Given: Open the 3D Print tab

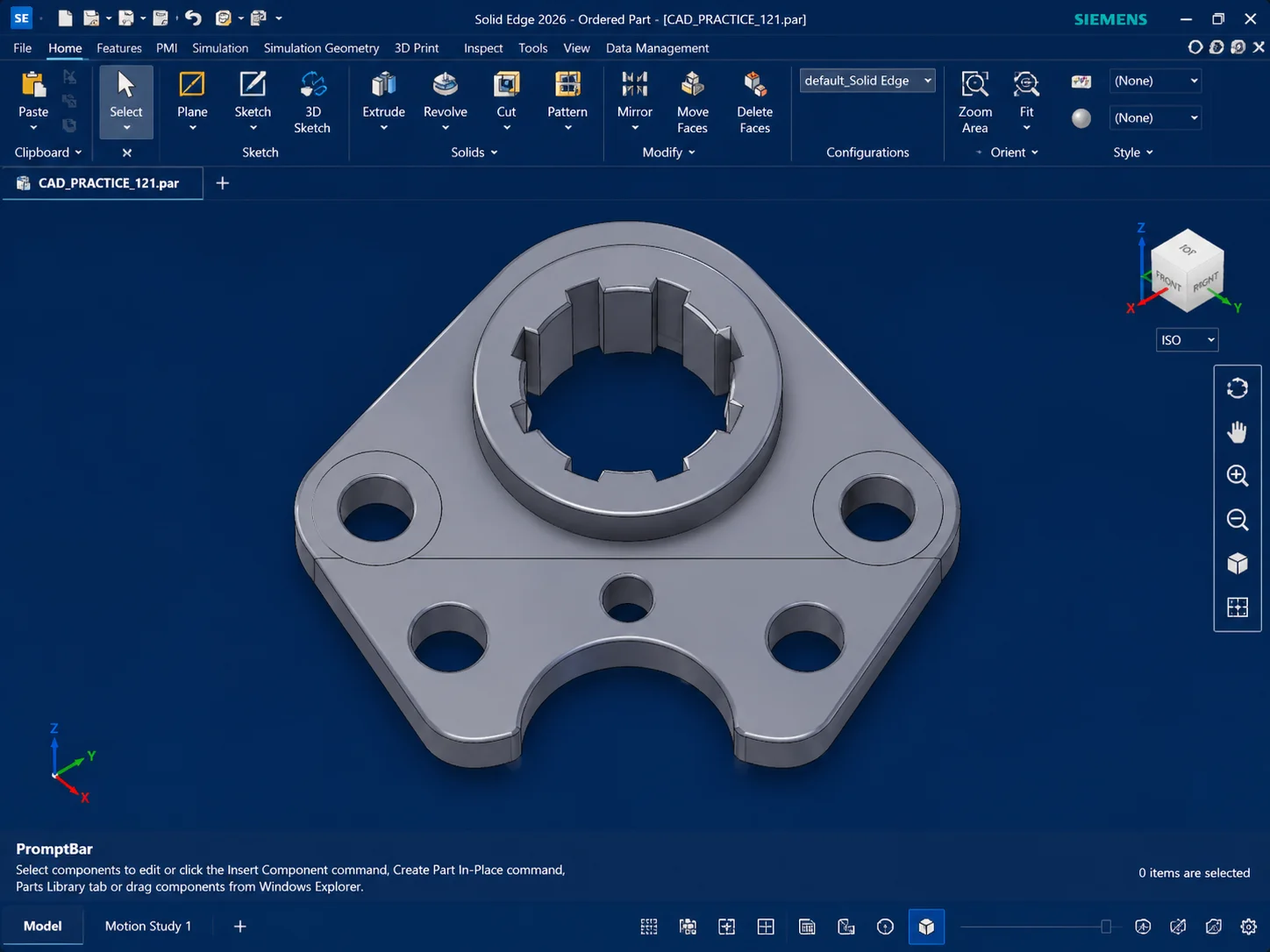Looking at the screenshot, I should pyautogui.click(x=417, y=48).
